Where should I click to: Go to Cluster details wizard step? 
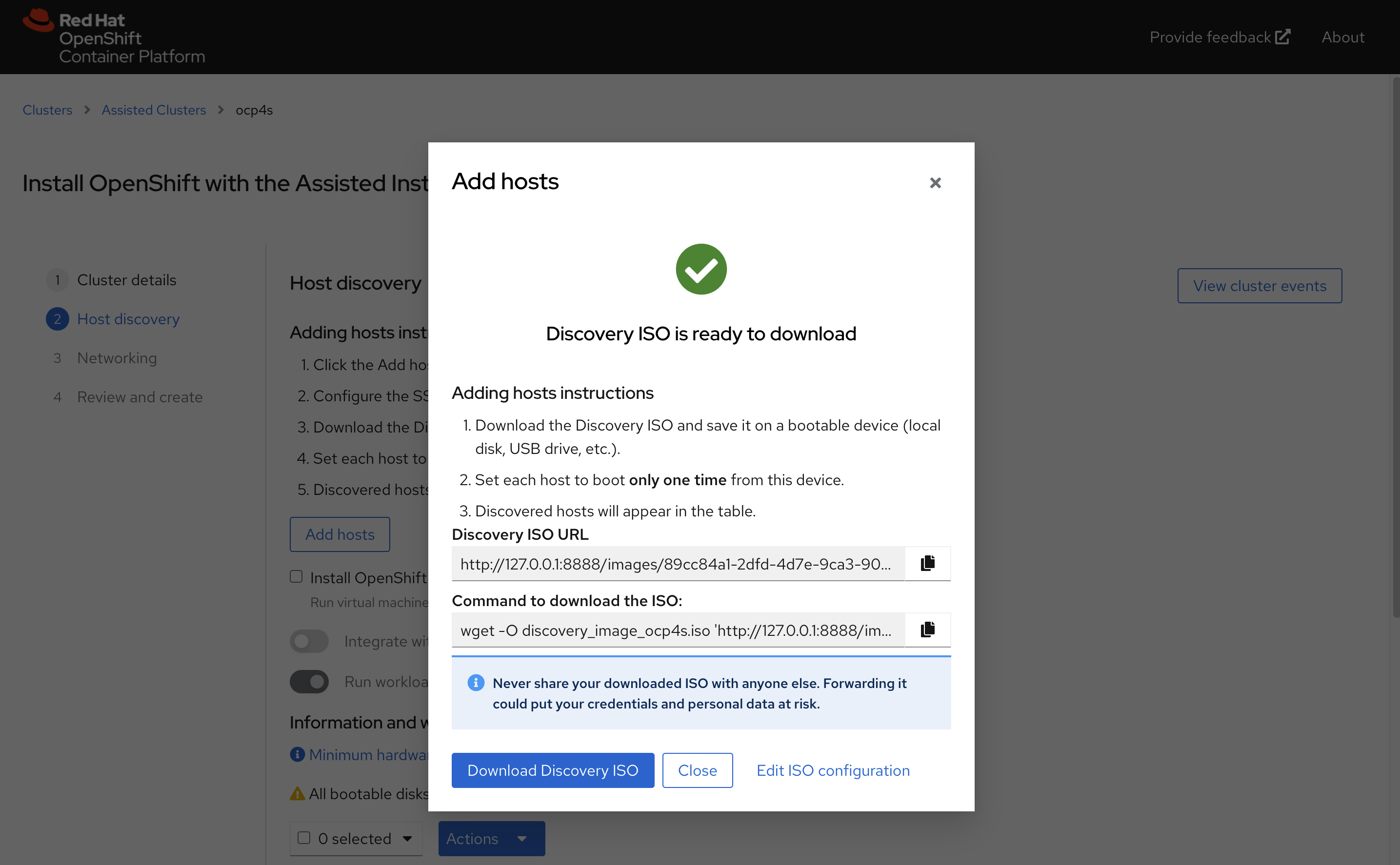click(126, 280)
